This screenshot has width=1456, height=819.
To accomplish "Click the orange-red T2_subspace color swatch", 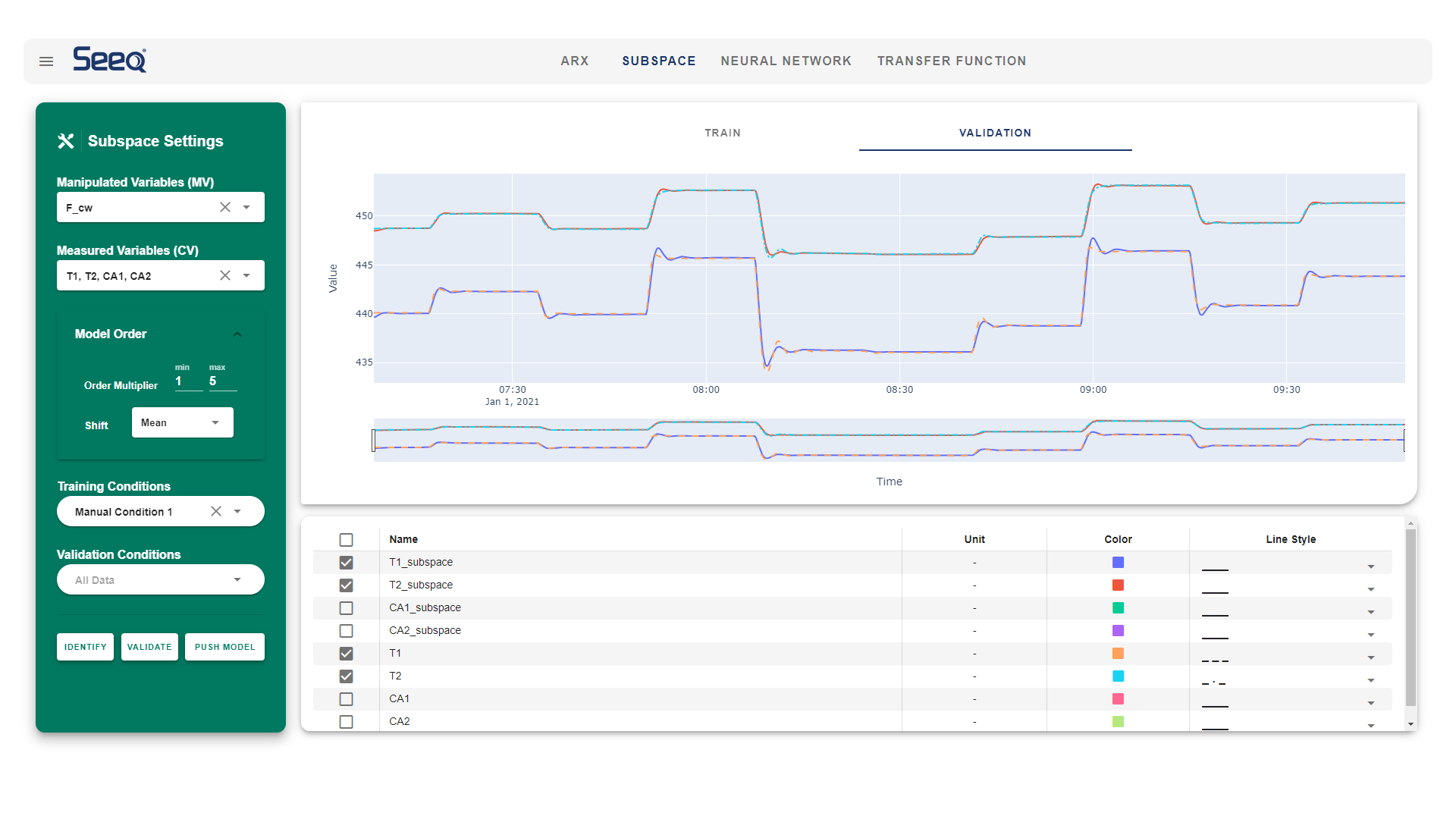I will 1118,585.
